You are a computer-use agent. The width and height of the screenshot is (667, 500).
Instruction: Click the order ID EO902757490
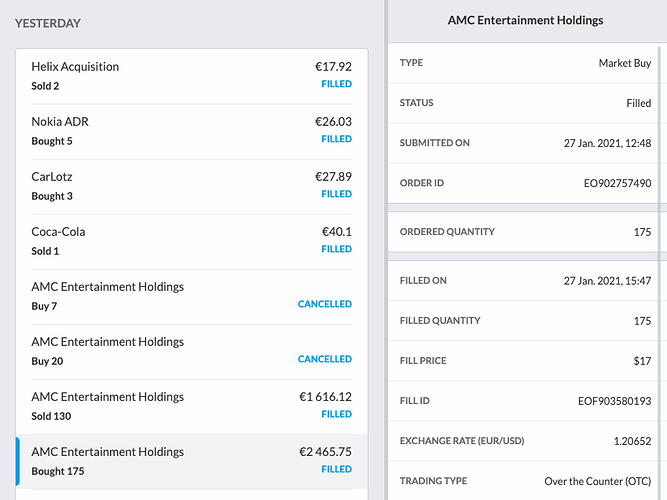pyautogui.click(x=617, y=183)
